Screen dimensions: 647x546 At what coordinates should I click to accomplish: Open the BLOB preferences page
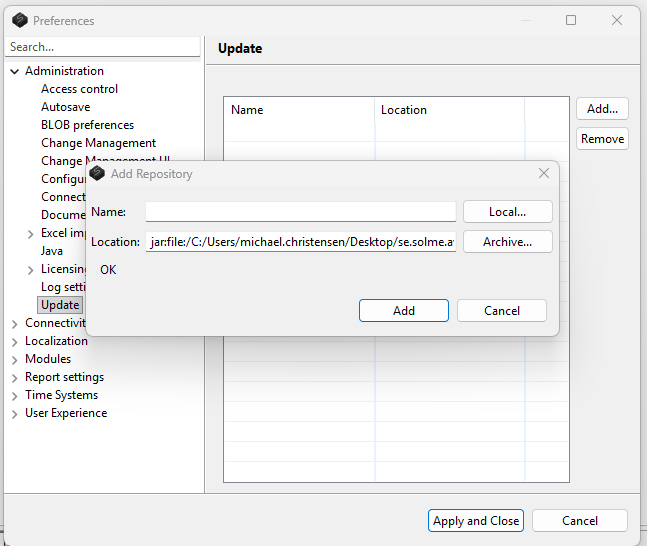coord(87,125)
